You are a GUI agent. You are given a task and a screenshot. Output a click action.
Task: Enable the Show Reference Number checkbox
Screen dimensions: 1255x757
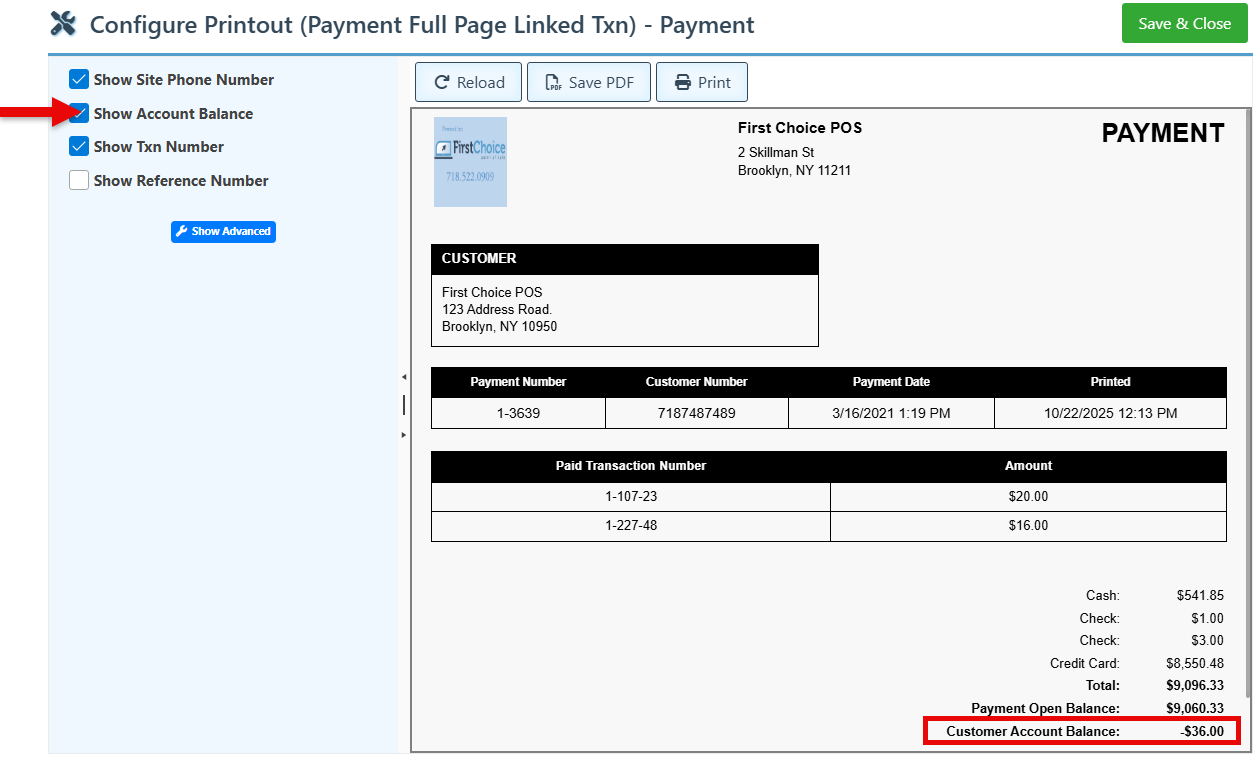pos(79,181)
